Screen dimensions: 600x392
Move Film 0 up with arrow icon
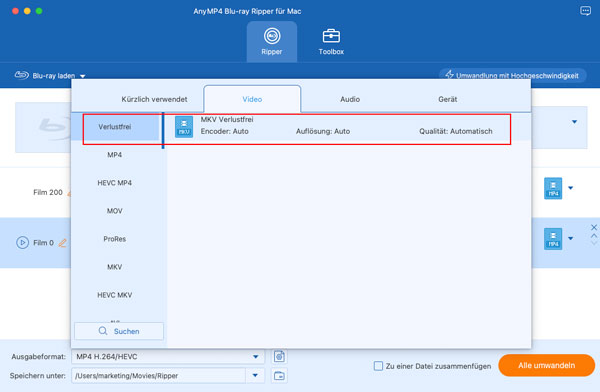594,236
